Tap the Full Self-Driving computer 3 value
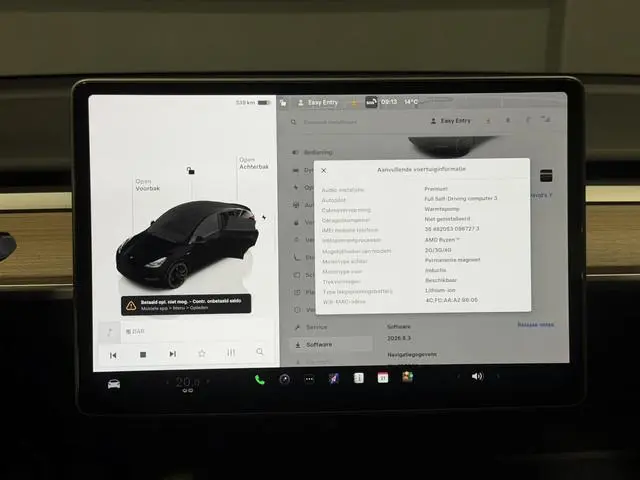640x480 pixels. (x=461, y=198)
